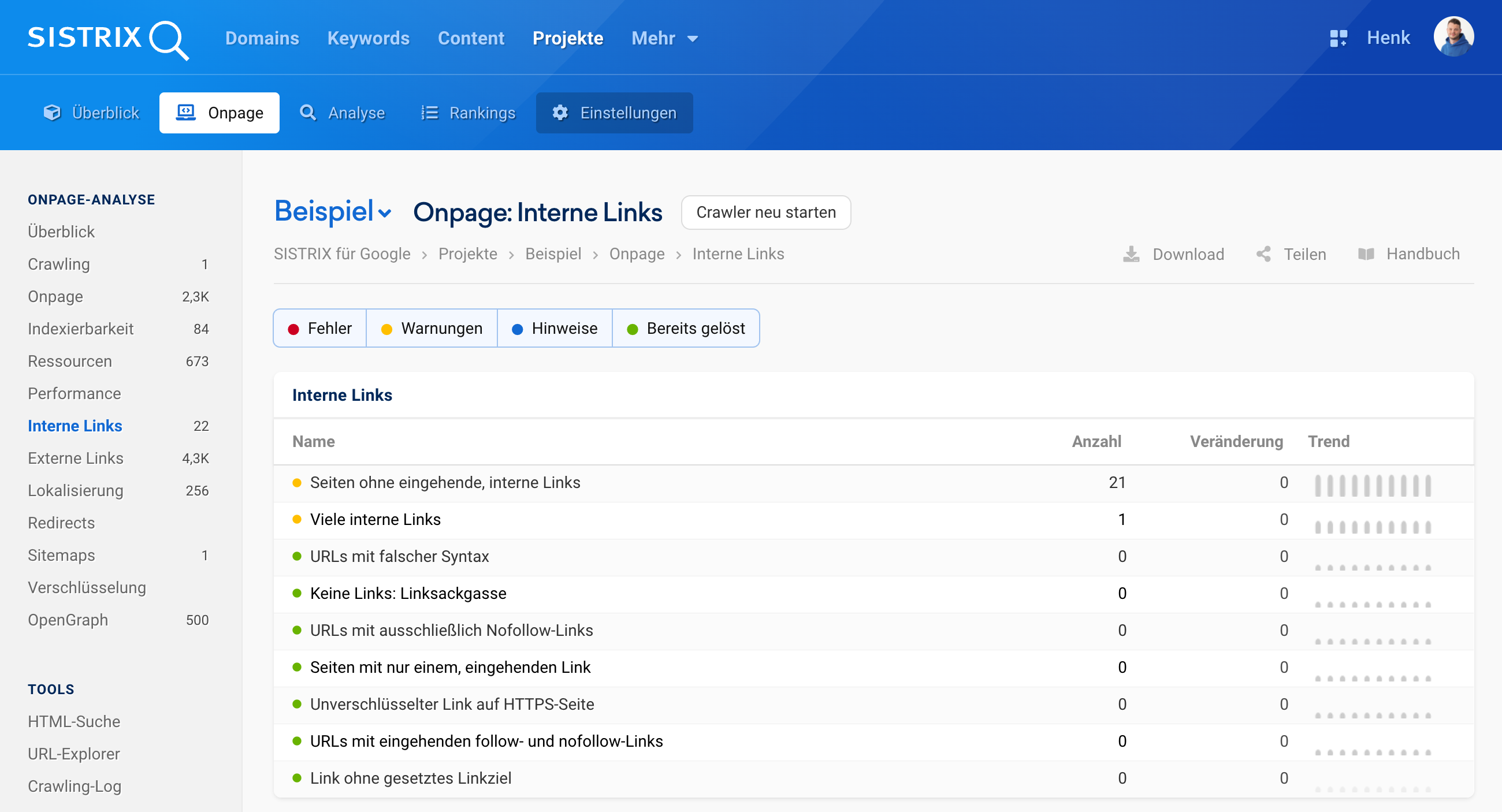This screenshot has width=1502, height=812.
Task: Click the Download icon
Action: 1131,254
